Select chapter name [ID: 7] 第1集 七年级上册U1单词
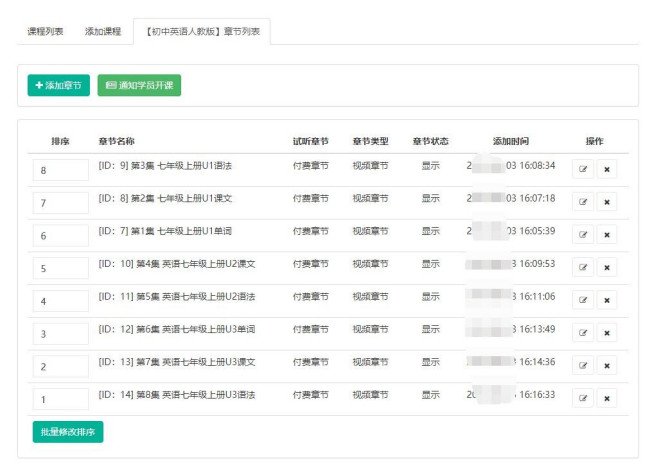650x464 pixels. [x=165, y=231]
